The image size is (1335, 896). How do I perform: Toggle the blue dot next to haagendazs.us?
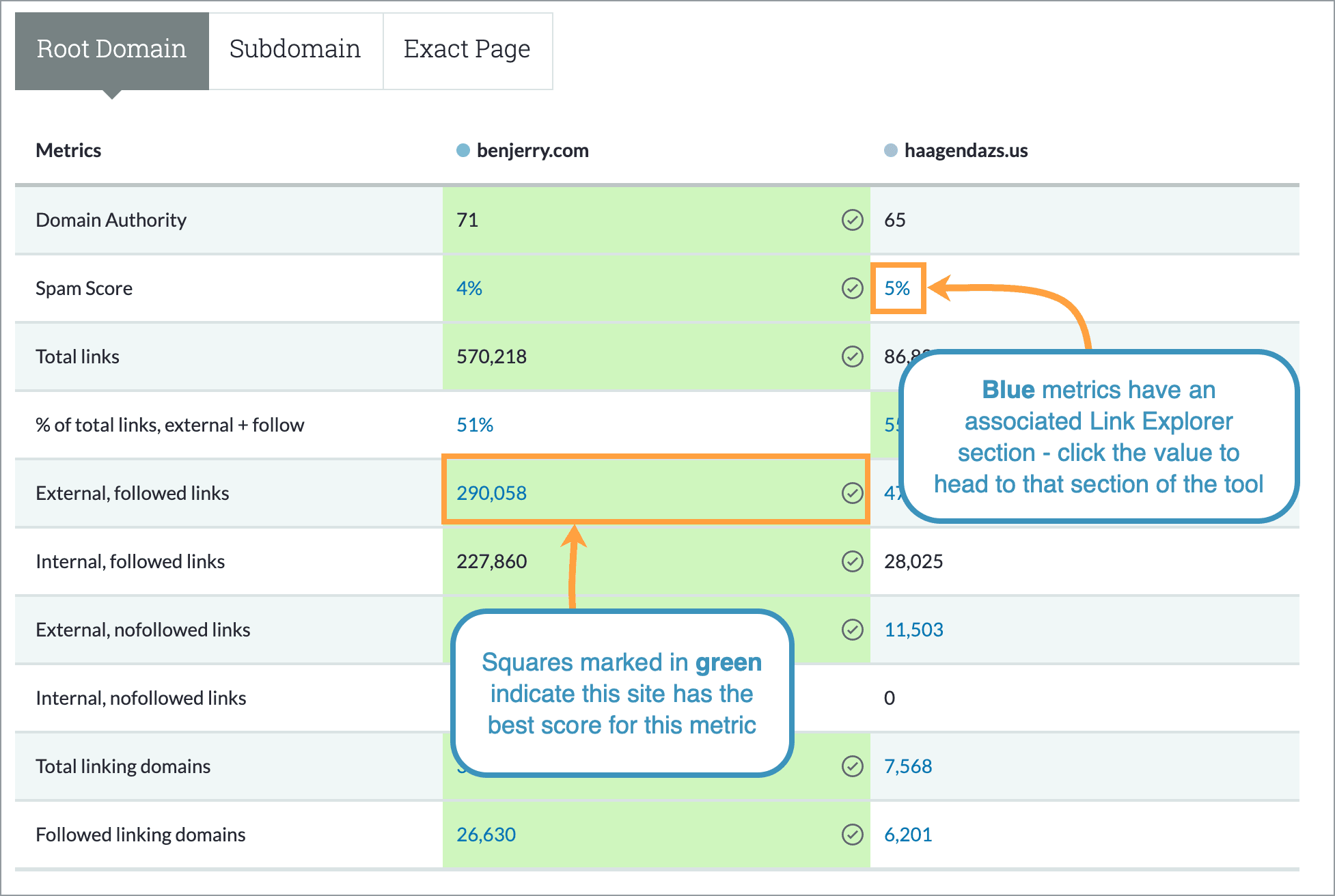point(890,150)
